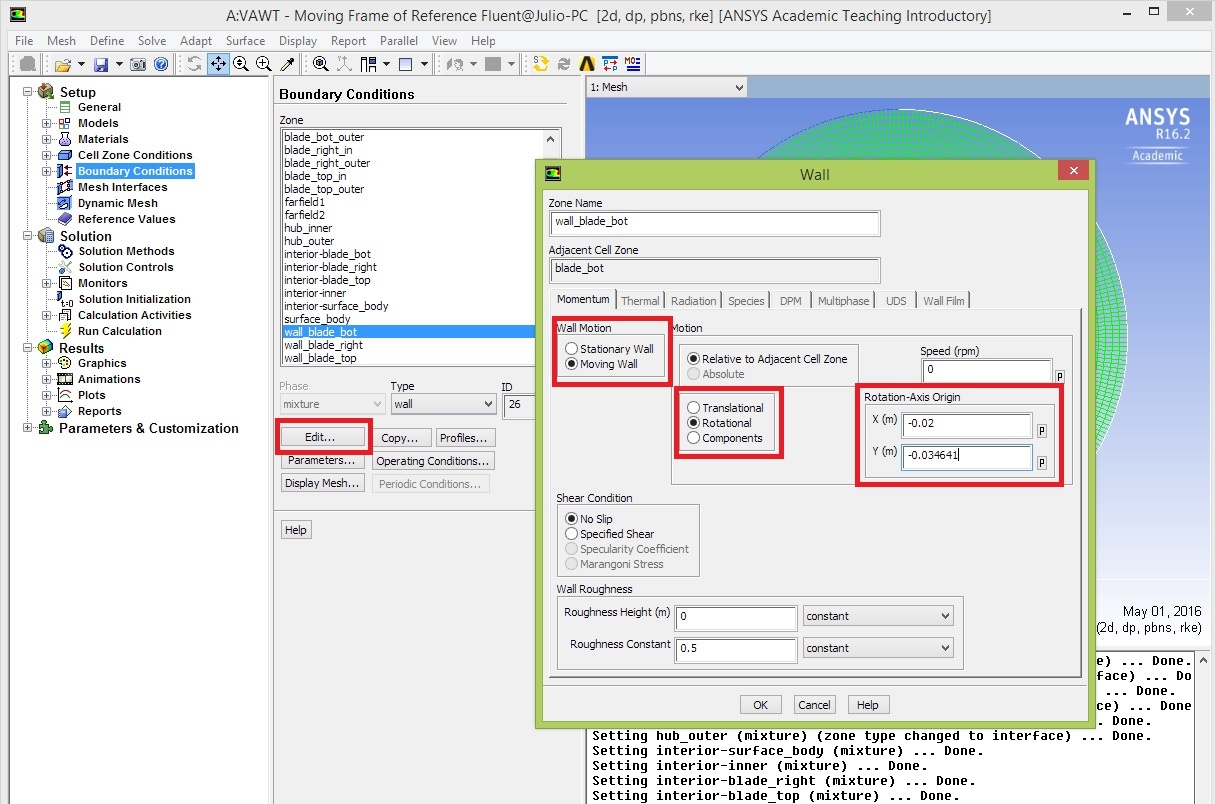The height and width of the screenshot is (804, 1215).
Task: Select Components motion option
Action: [x=693, y=438]
